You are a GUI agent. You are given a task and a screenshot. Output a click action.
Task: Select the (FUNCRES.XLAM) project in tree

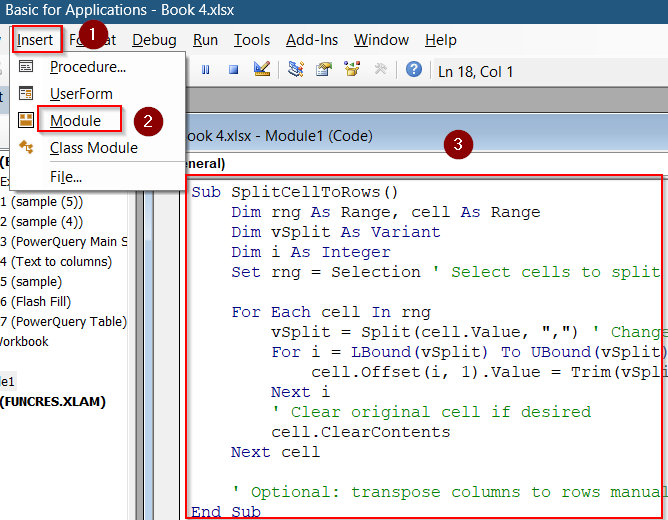coord(53,402)
